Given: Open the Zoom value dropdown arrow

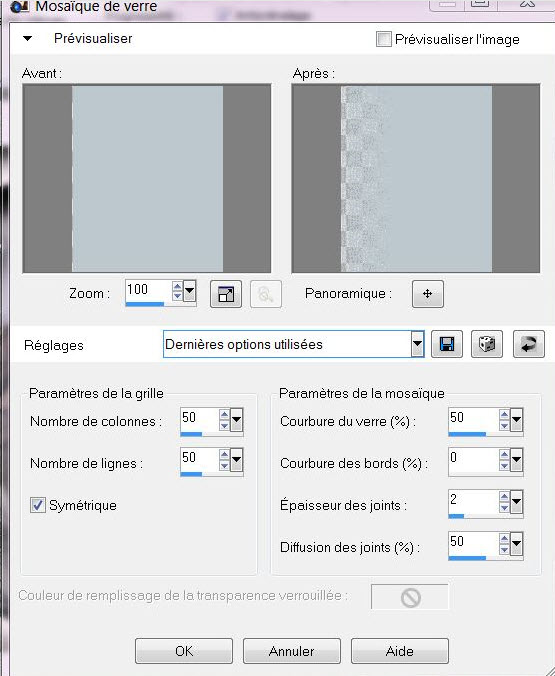Looking at the screenshot, I should [189, 291].
